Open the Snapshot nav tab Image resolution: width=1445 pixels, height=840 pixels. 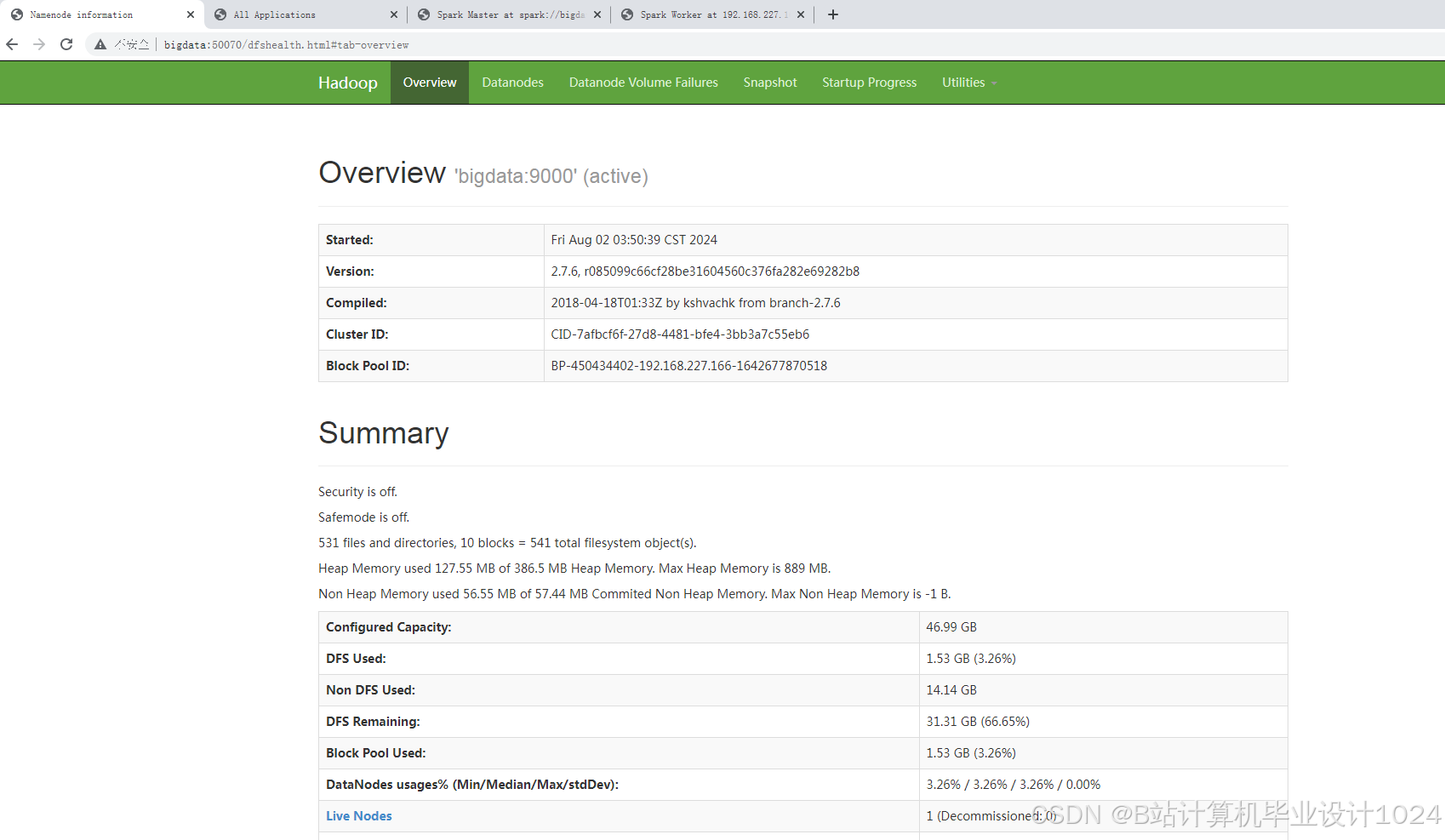770,83
